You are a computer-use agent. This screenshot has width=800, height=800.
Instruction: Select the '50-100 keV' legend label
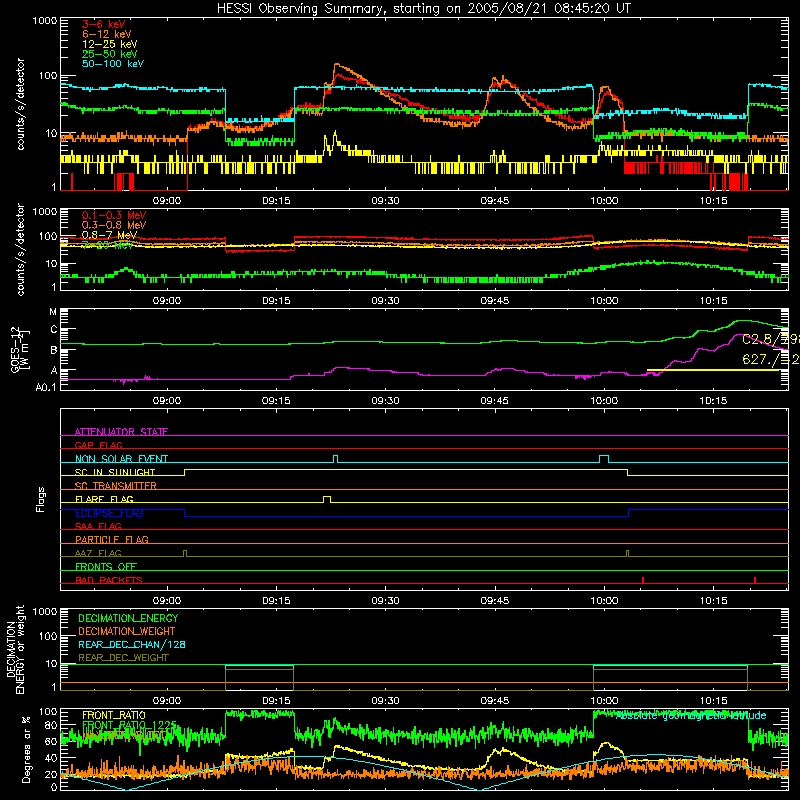tap(113, 64)
